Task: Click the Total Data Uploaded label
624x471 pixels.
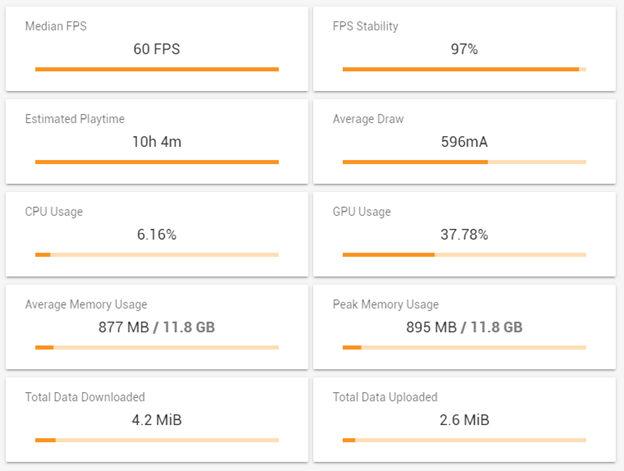Action: coord(385,397)
